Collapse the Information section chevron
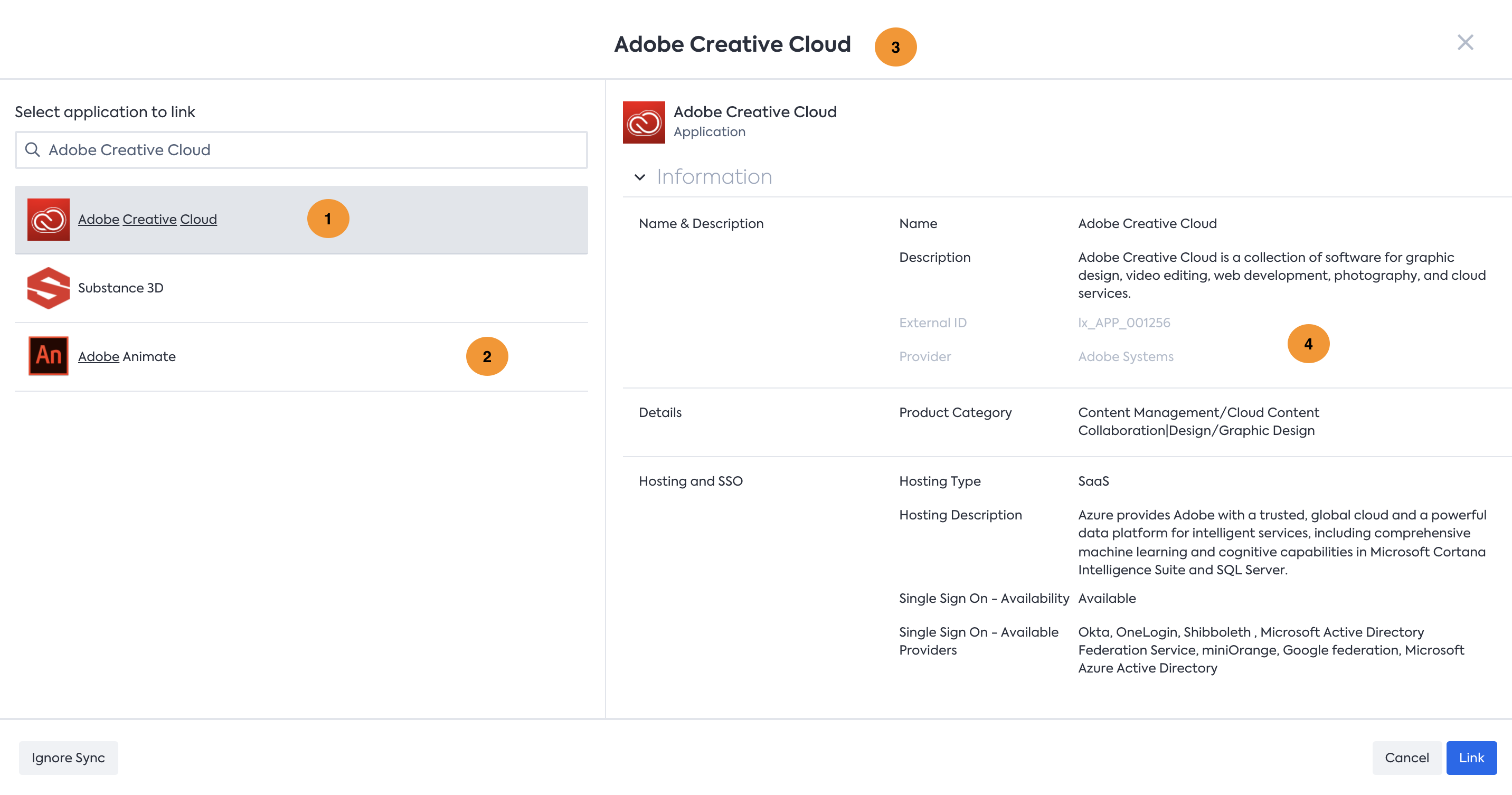This screenshot has width=1512, height=795. pyautogui.click(x=640, y=177)
